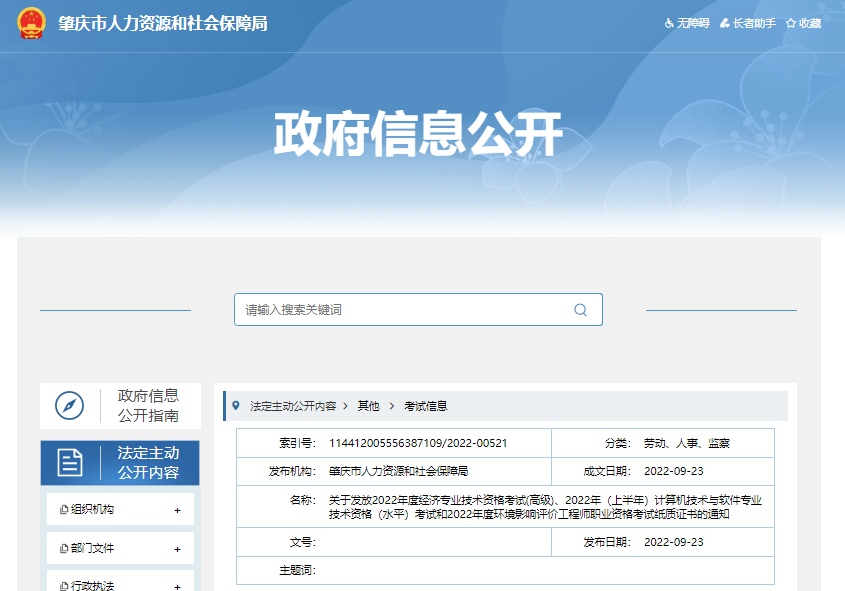Image resolution: width=845 pixels, height=591 pixels.
Task: Click the compass icon for 政府信息公开指南
Action: tap(70, 405)
